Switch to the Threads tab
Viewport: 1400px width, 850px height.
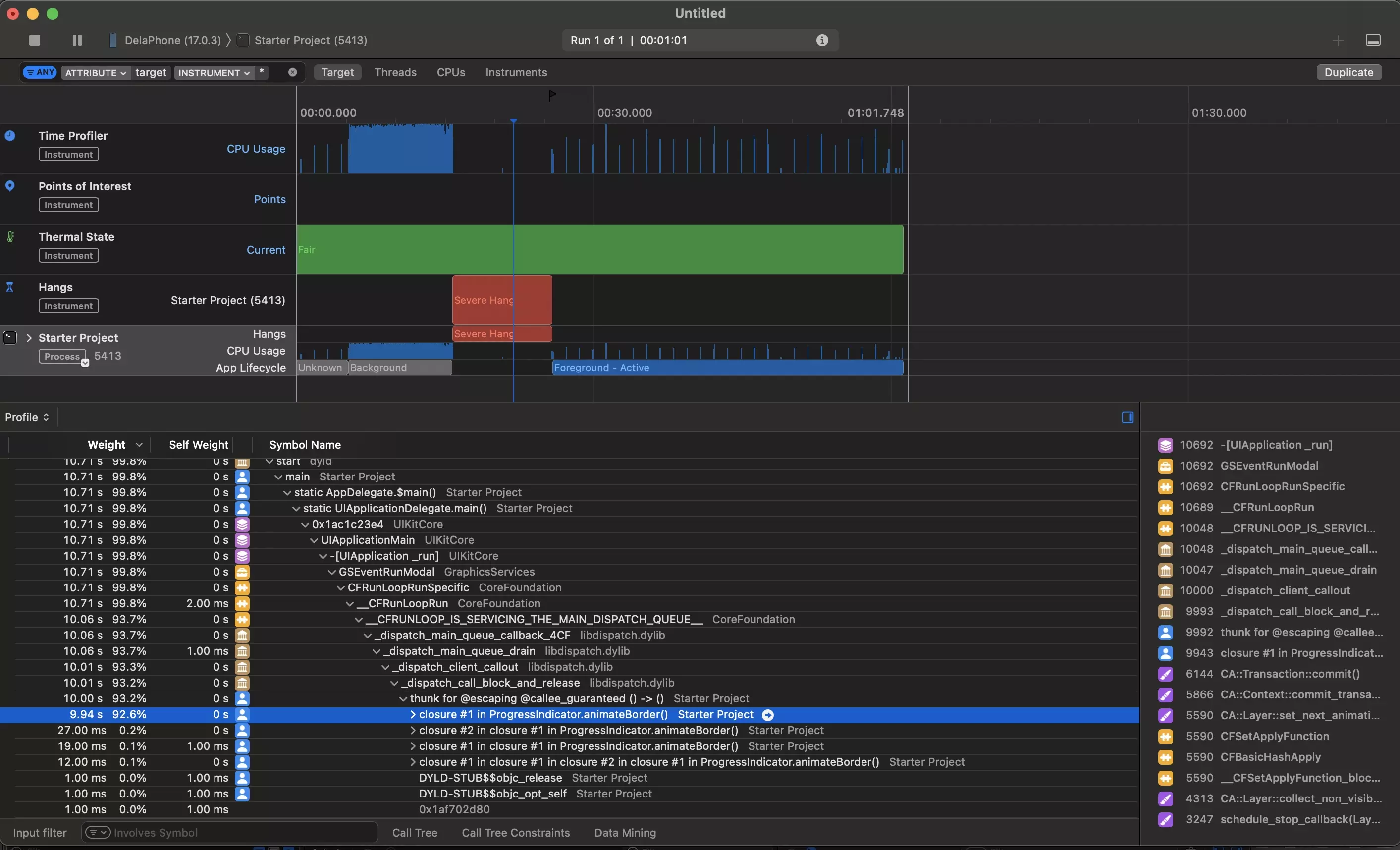click(395, 72)
